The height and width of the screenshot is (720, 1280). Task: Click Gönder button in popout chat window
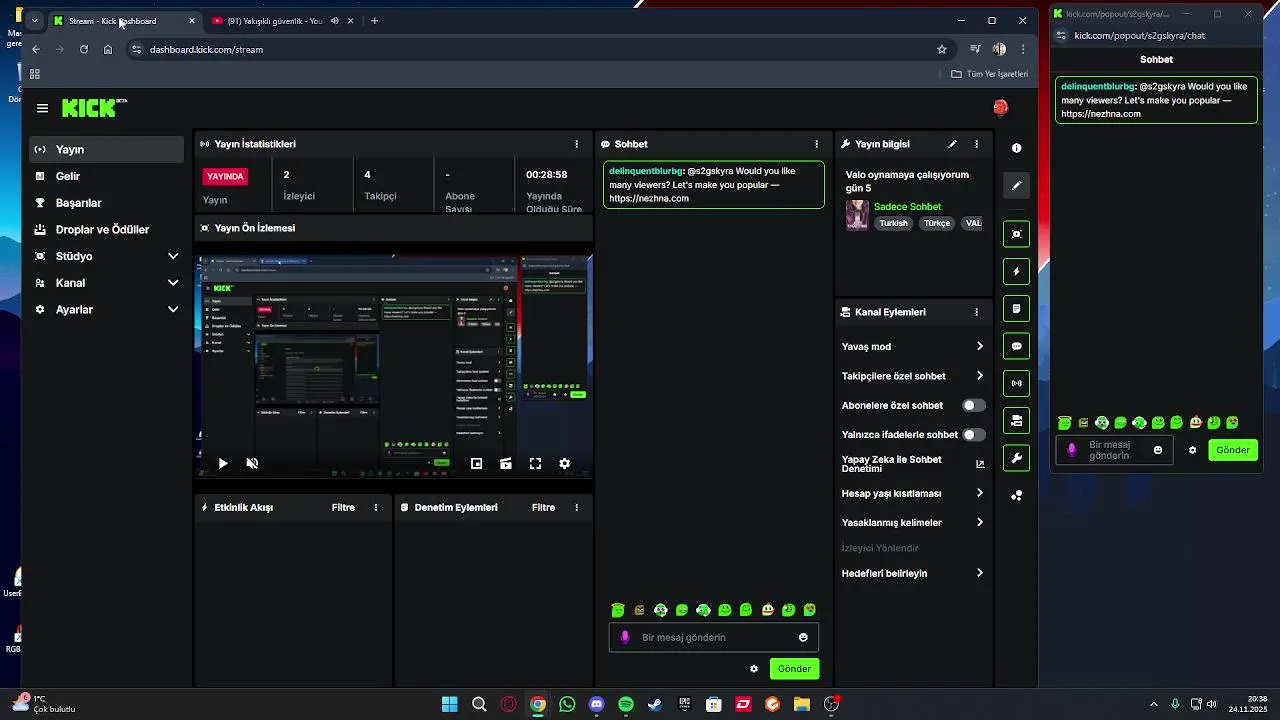pos(1232,450)
